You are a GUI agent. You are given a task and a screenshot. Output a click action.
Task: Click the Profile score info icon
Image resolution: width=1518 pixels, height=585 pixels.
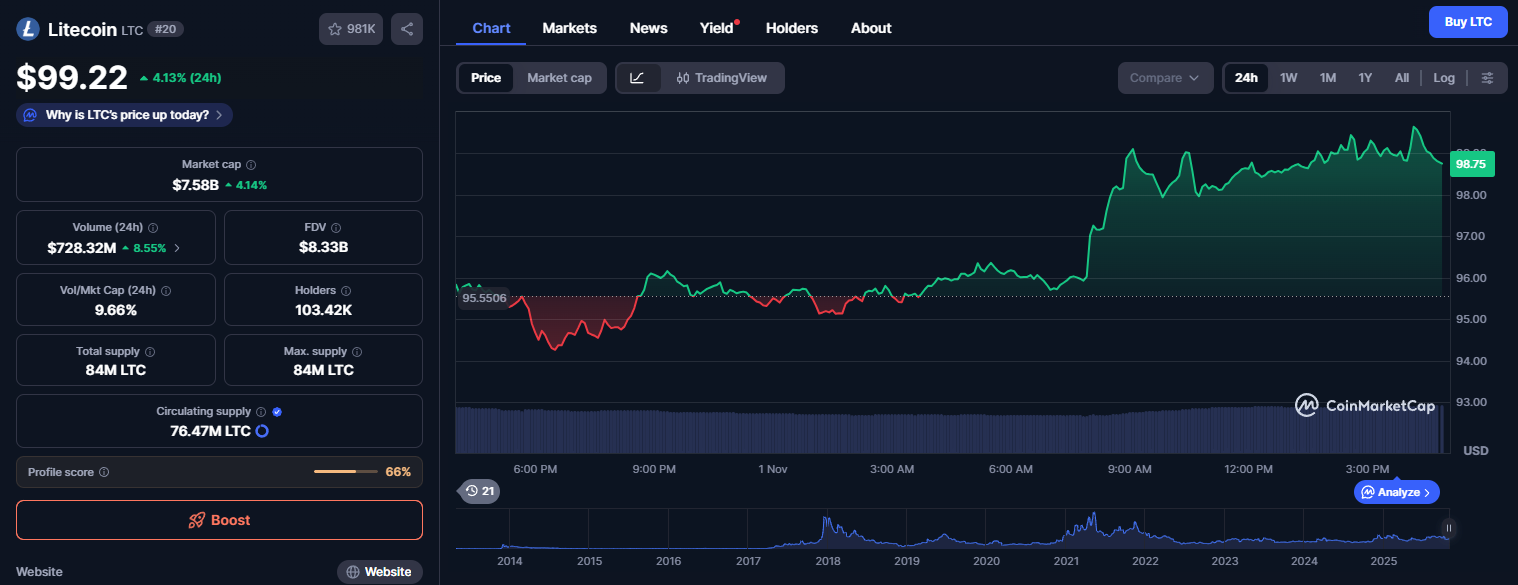pos(104,472)
